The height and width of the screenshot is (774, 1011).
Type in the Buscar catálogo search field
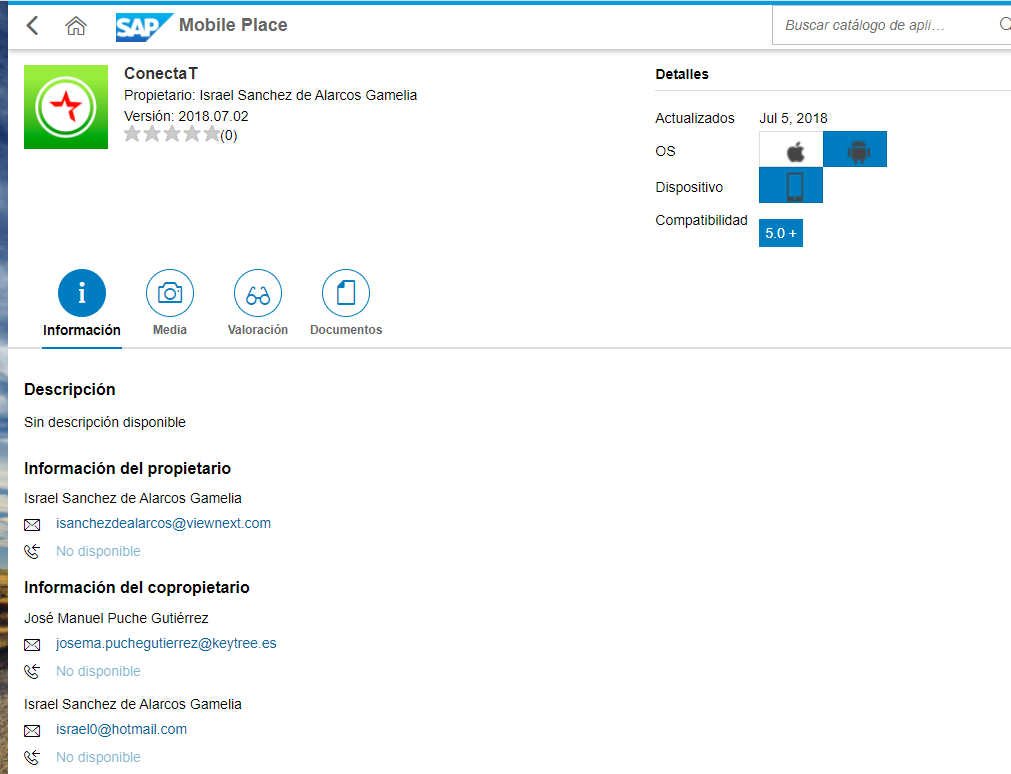[x=880, y=25]
